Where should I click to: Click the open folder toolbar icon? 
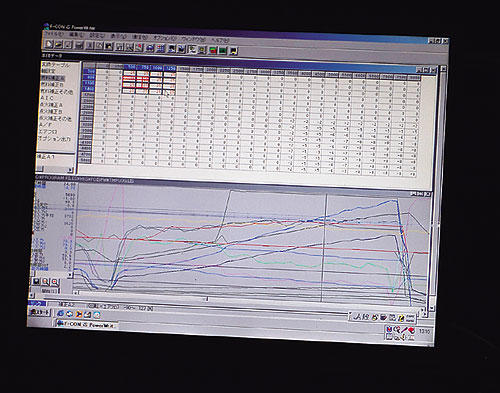(58, 44)
